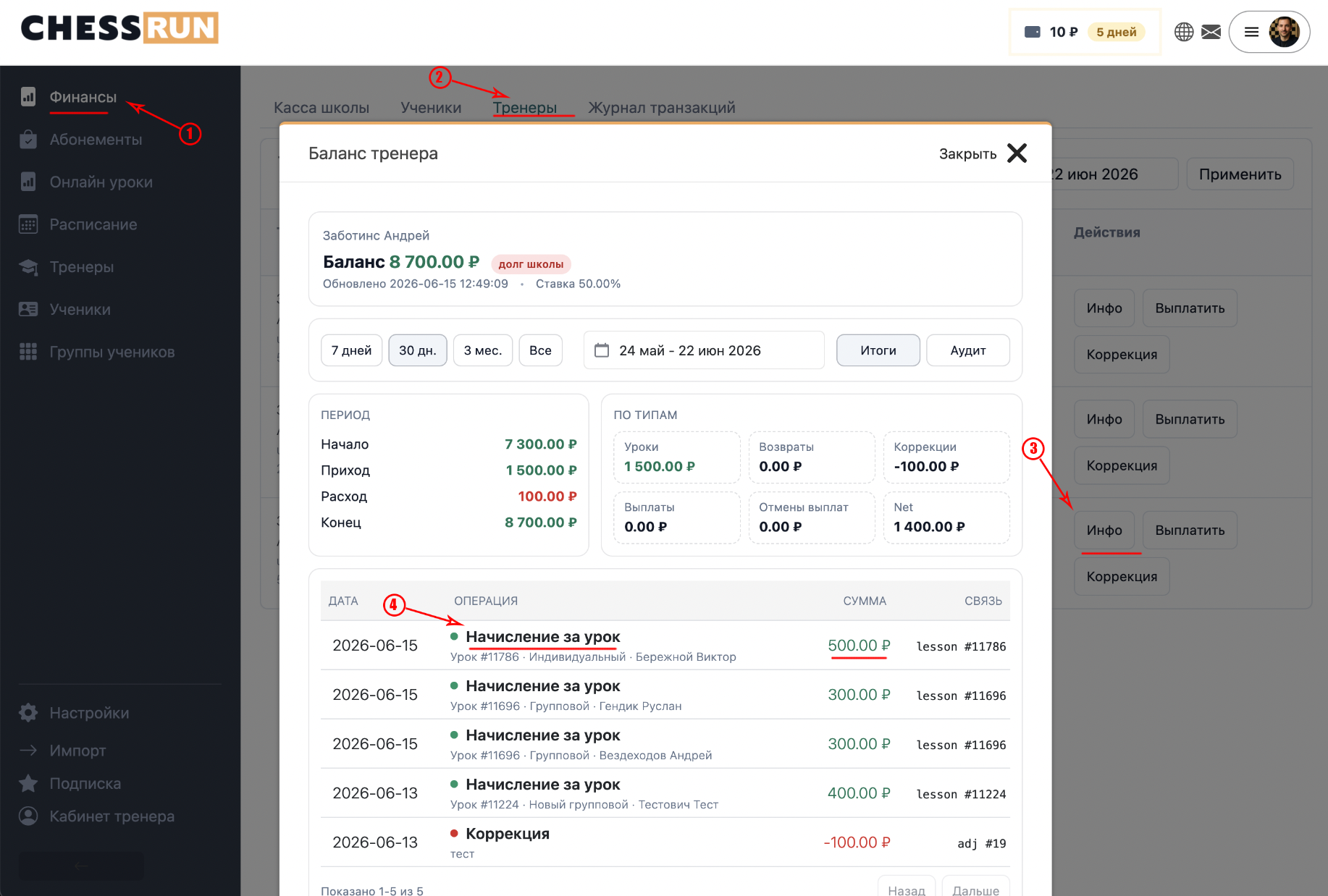Select the Все period filter

(x=540, y=350)
